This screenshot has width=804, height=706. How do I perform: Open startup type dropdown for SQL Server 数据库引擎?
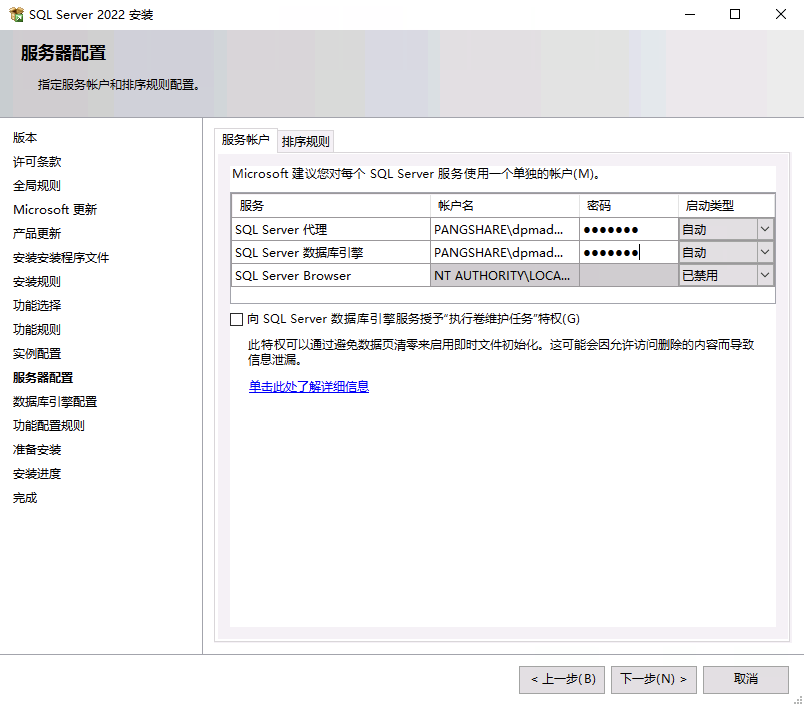pos(765,252)
